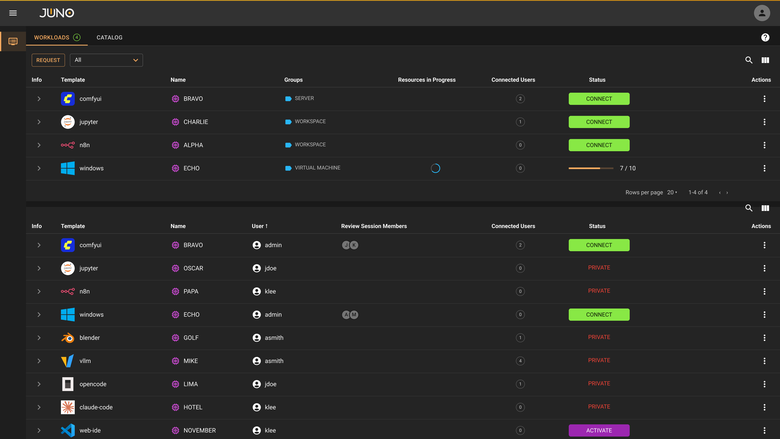Image resolution: width=780 pixels, height=439 pixels.
Task: Click the Request button
Action: [48, 60]
